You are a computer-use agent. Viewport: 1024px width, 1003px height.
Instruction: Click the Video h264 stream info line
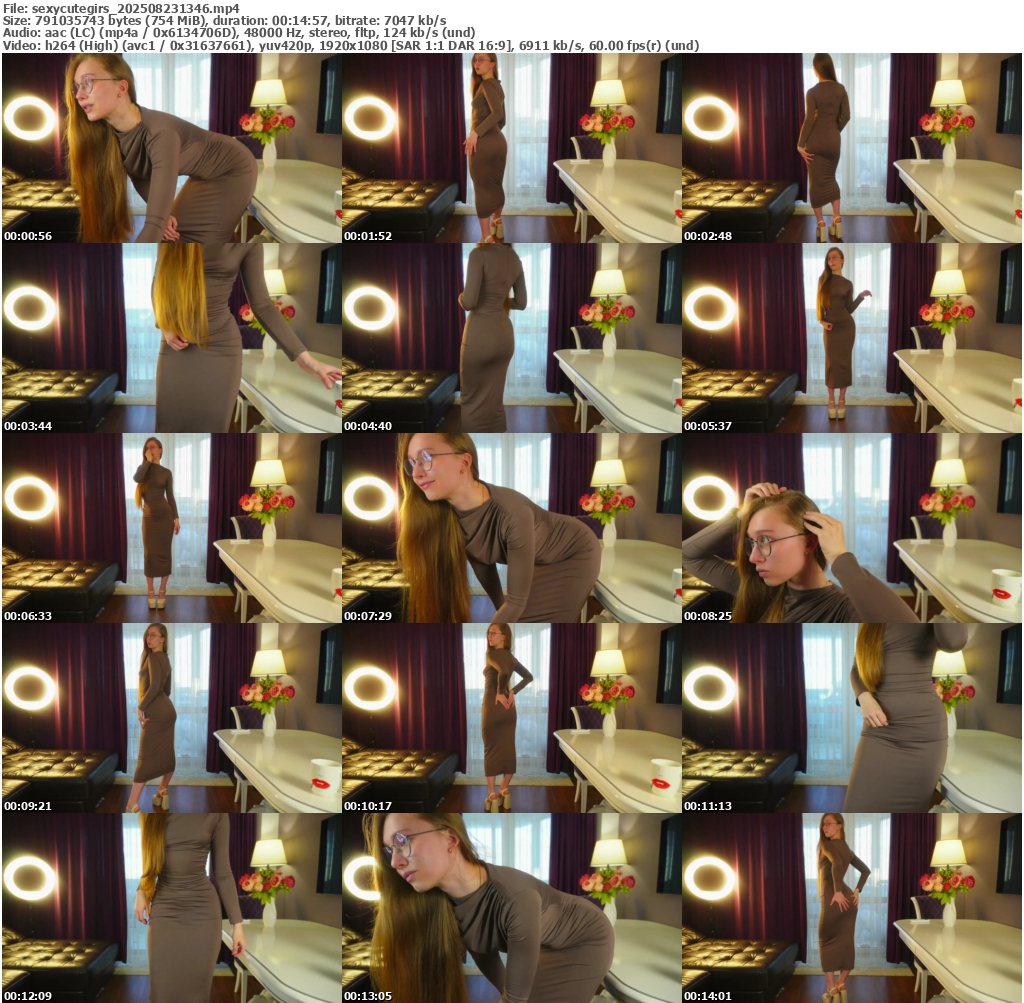[351, 45]
